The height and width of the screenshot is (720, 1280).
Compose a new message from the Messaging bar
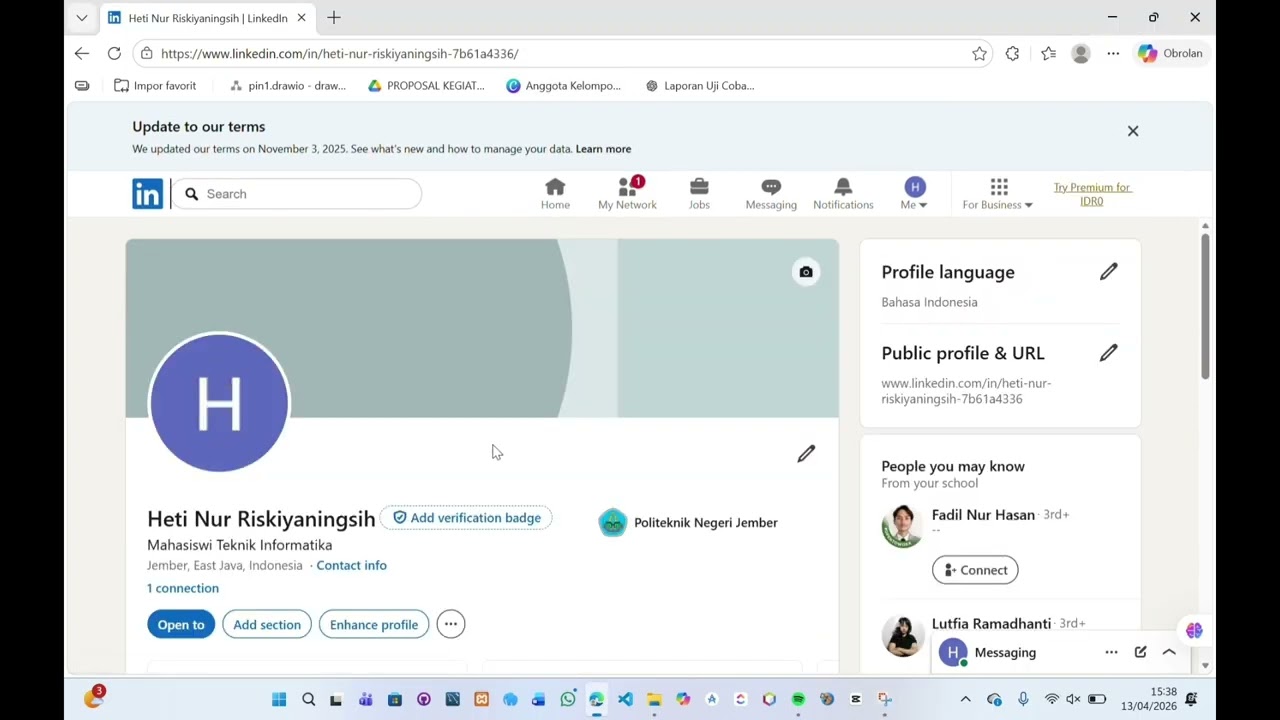coord(1140,652)
